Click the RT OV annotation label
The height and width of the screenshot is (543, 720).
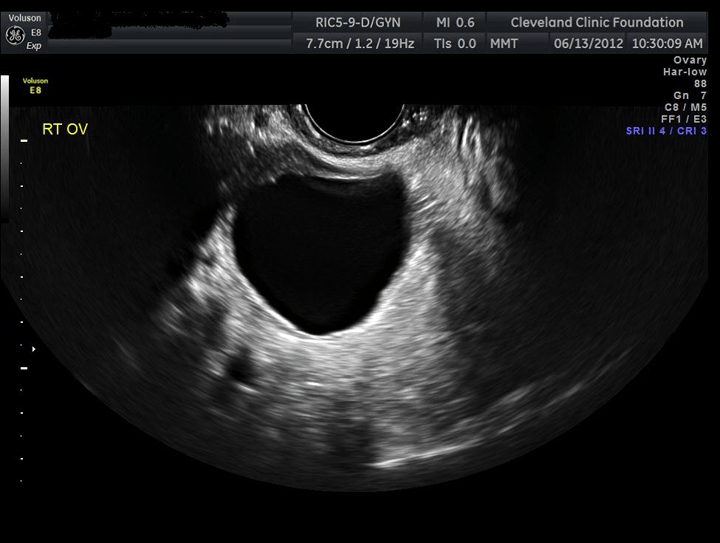[65, 129]
